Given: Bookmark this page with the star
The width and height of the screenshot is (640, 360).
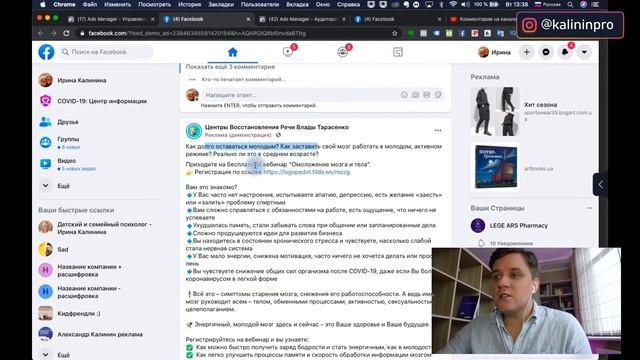Looking at the screenshot, I should [x=395, y=33].
